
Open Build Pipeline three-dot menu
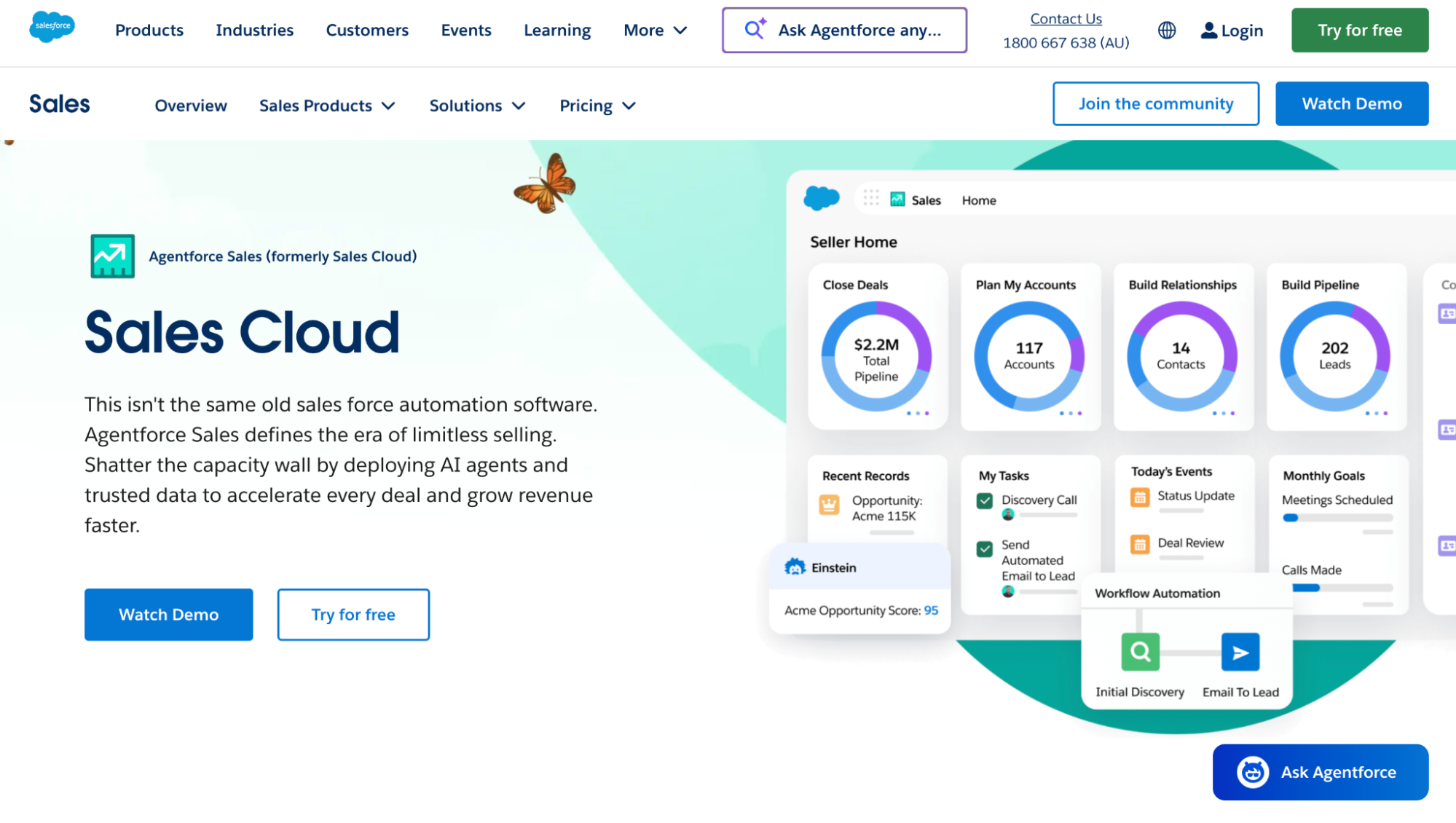click(x=1377, y=413)
